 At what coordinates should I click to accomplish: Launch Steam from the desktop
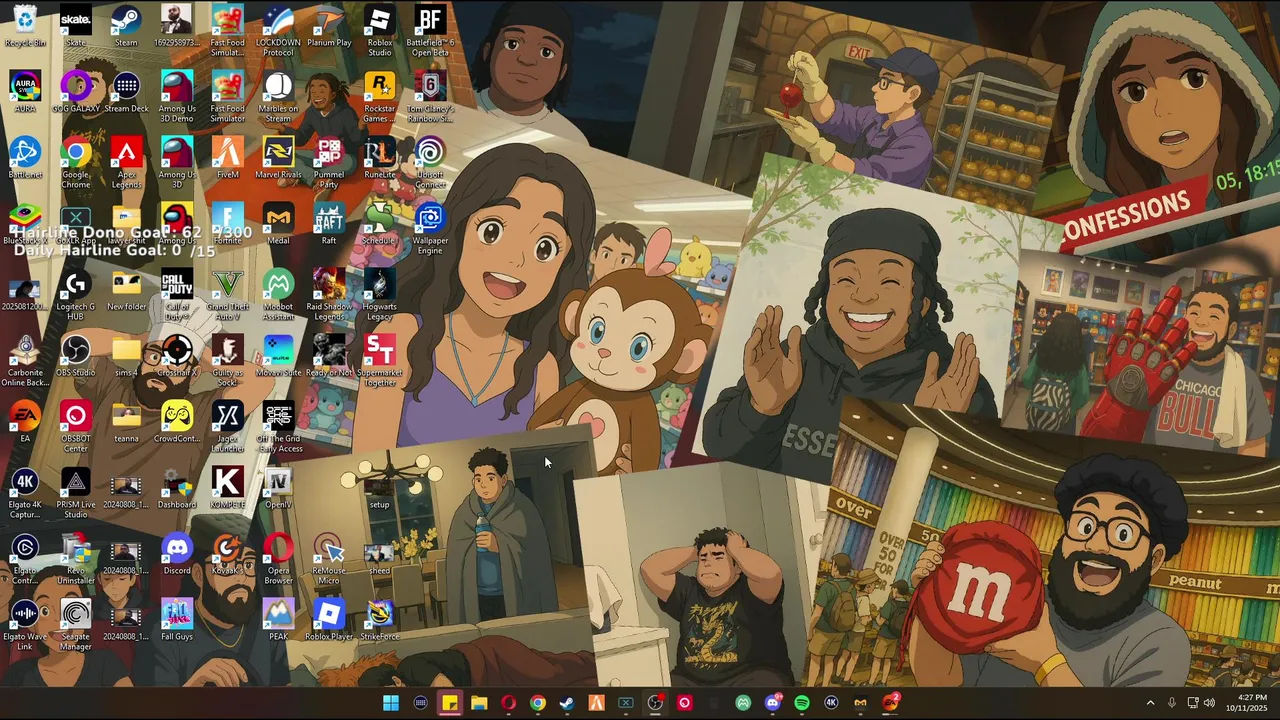(126, 26)
